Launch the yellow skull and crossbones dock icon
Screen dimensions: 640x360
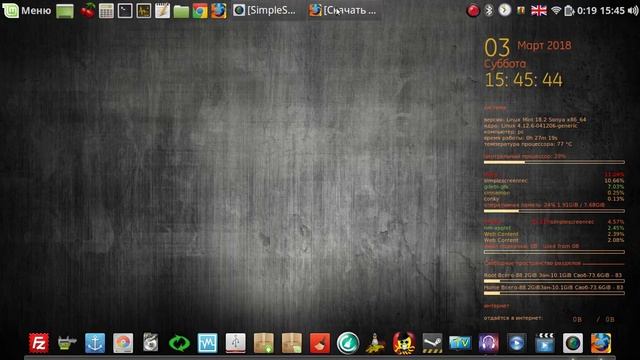[404, 343]
